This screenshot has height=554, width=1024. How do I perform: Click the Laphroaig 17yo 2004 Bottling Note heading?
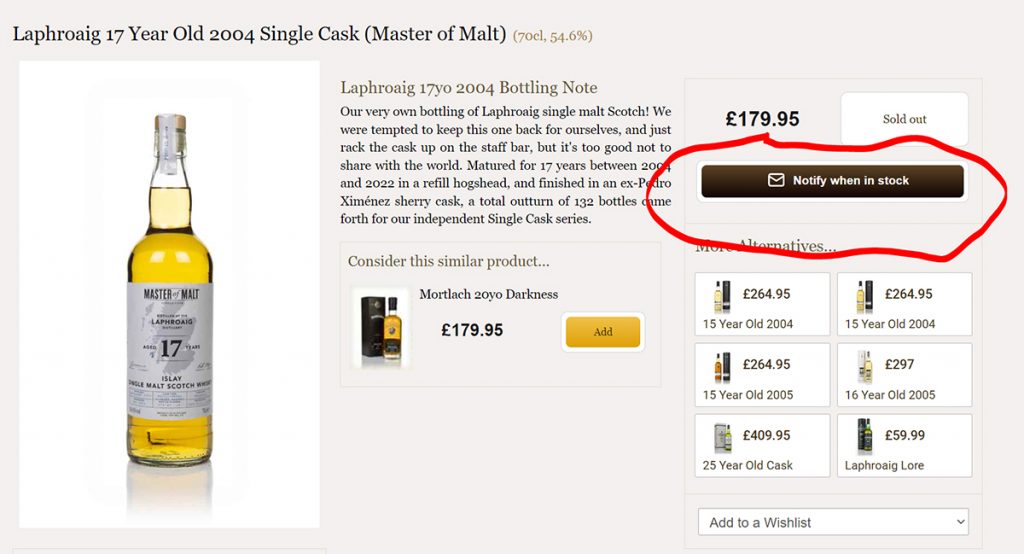pos(469,88)
